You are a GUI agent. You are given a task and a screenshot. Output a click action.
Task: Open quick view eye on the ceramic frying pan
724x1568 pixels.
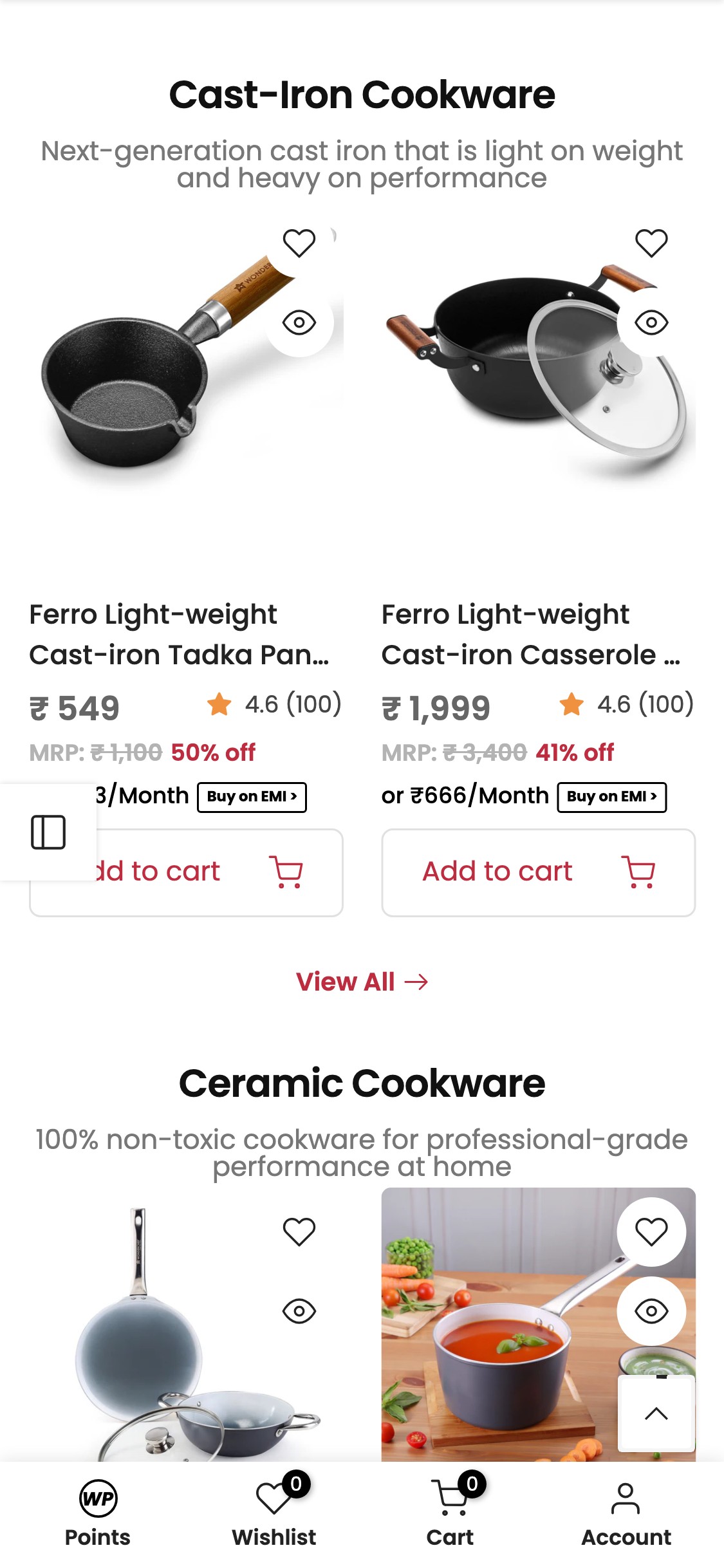(299, 1311)
